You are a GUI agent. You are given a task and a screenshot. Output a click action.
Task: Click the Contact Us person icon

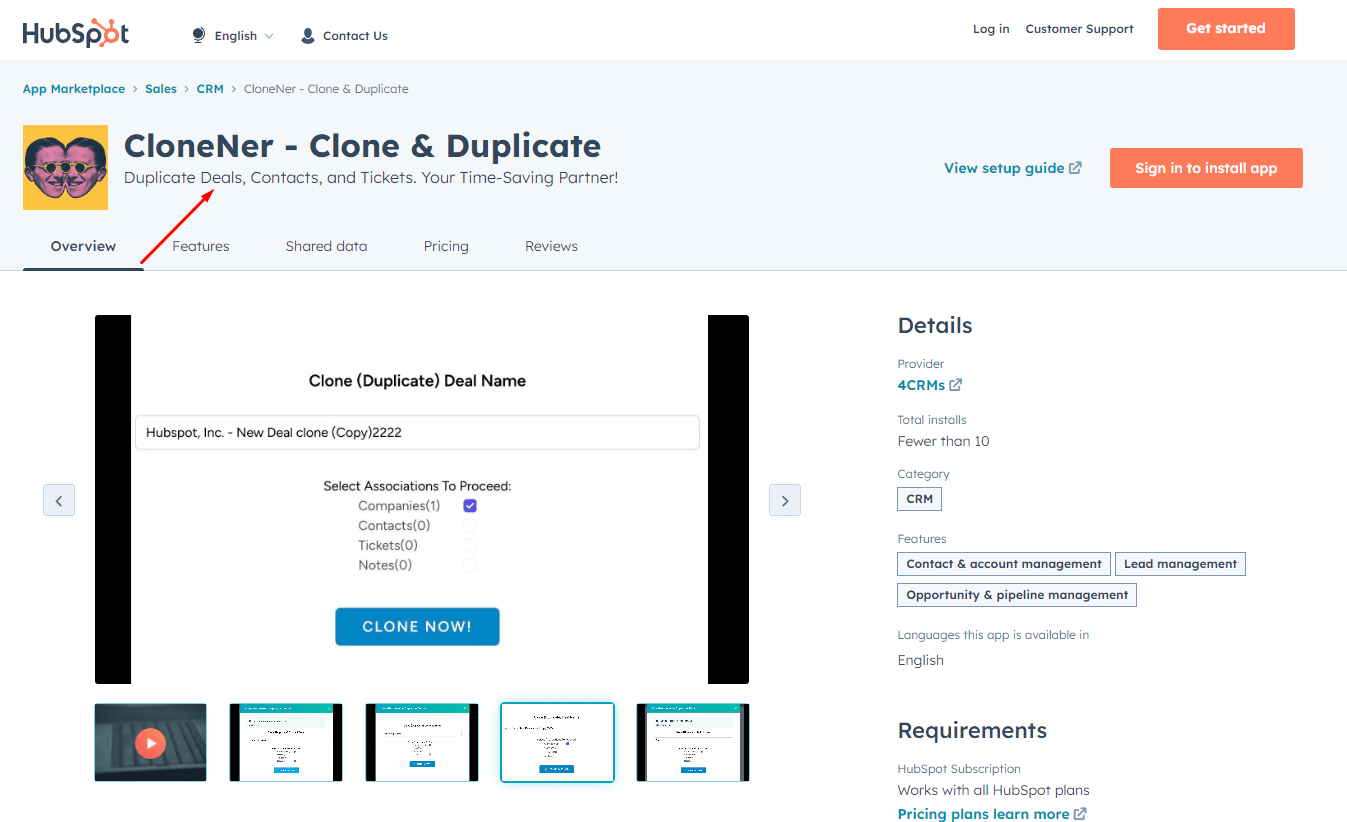click(308, 36)
